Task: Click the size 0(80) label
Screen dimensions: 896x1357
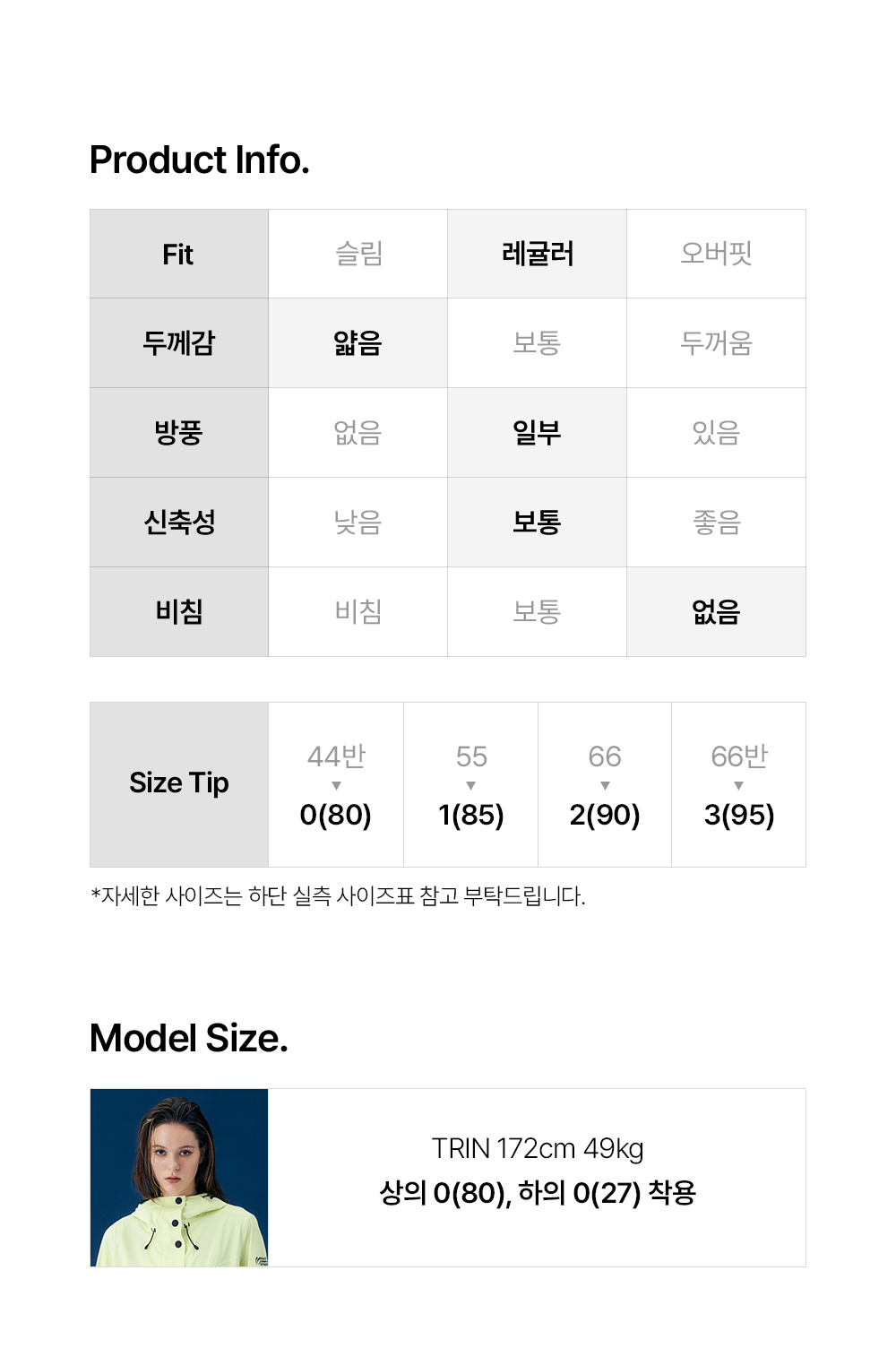Action: point(336,815)
